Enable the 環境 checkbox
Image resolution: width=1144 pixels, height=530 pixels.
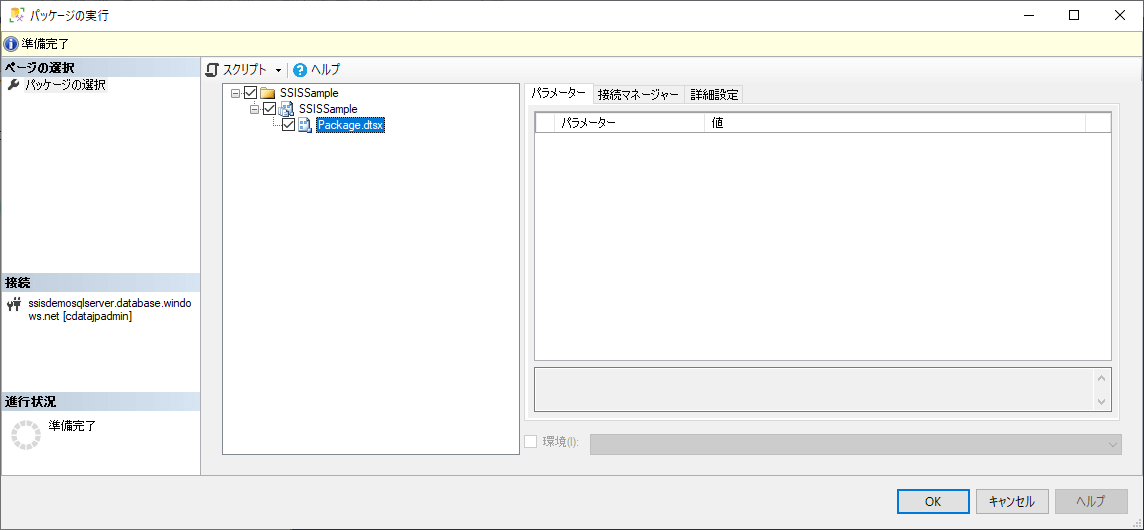click(530, 442)
